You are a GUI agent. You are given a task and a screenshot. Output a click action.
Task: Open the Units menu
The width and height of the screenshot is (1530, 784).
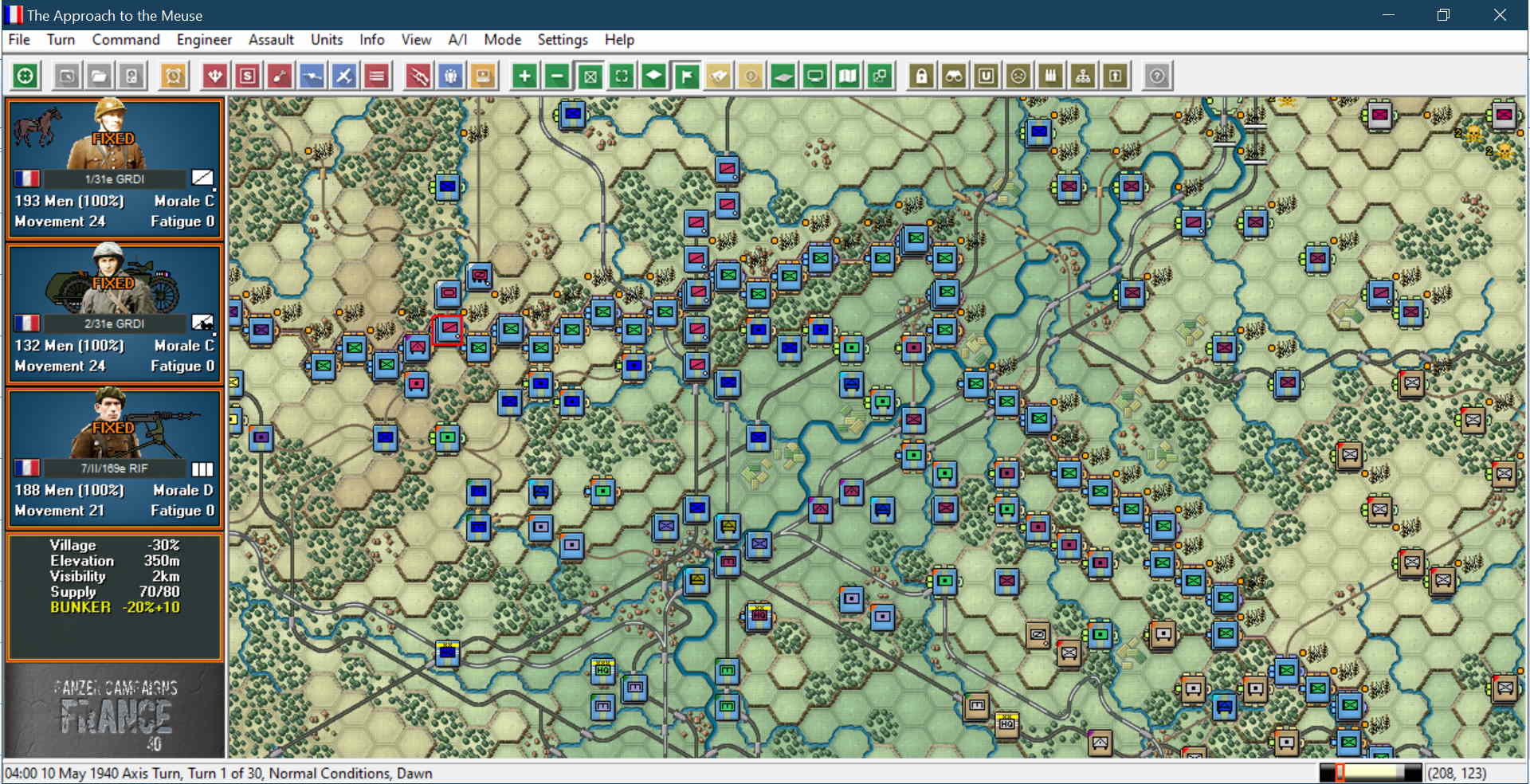[327, 40]
